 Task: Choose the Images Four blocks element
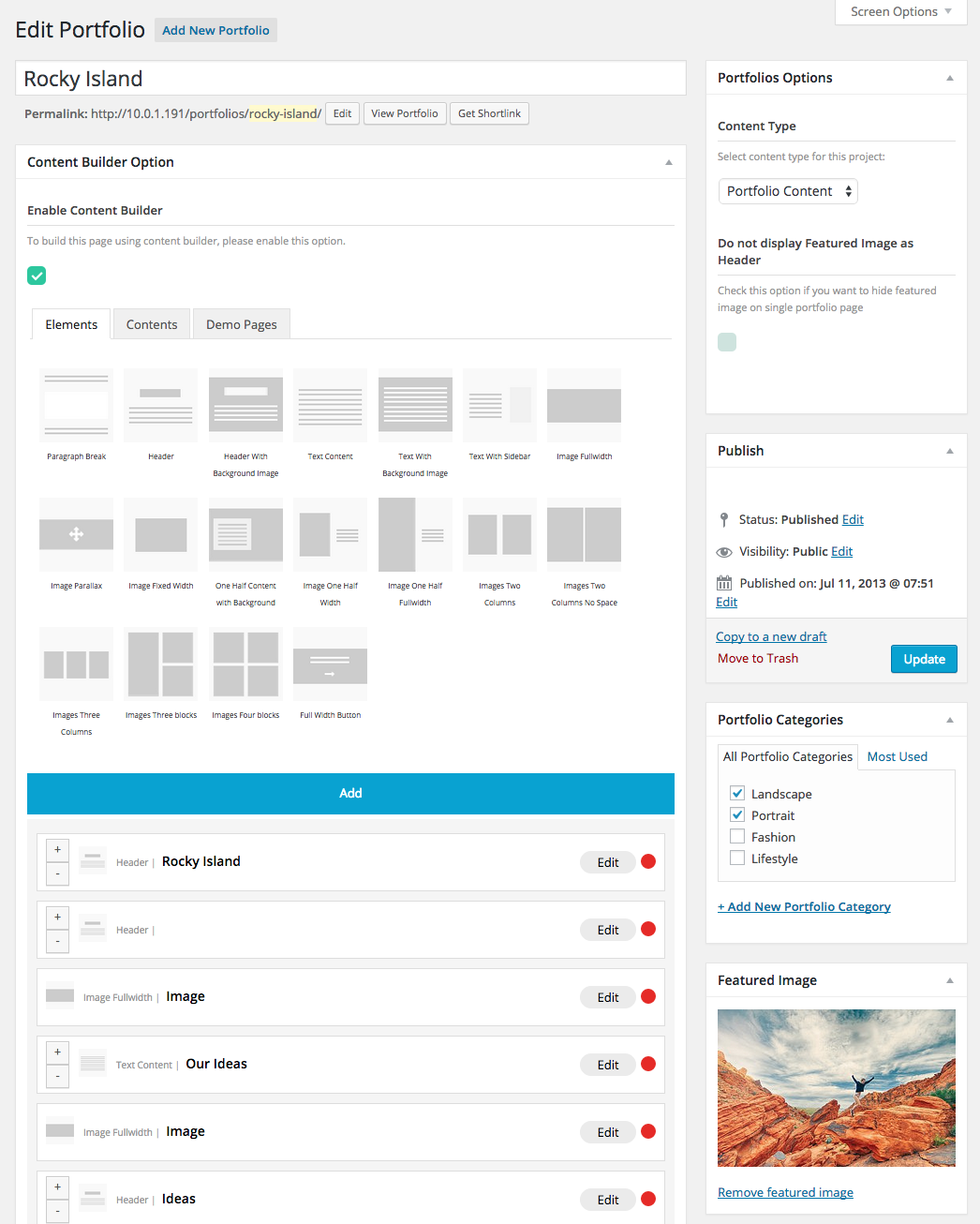pyautogui.click(x=245, y=664)
